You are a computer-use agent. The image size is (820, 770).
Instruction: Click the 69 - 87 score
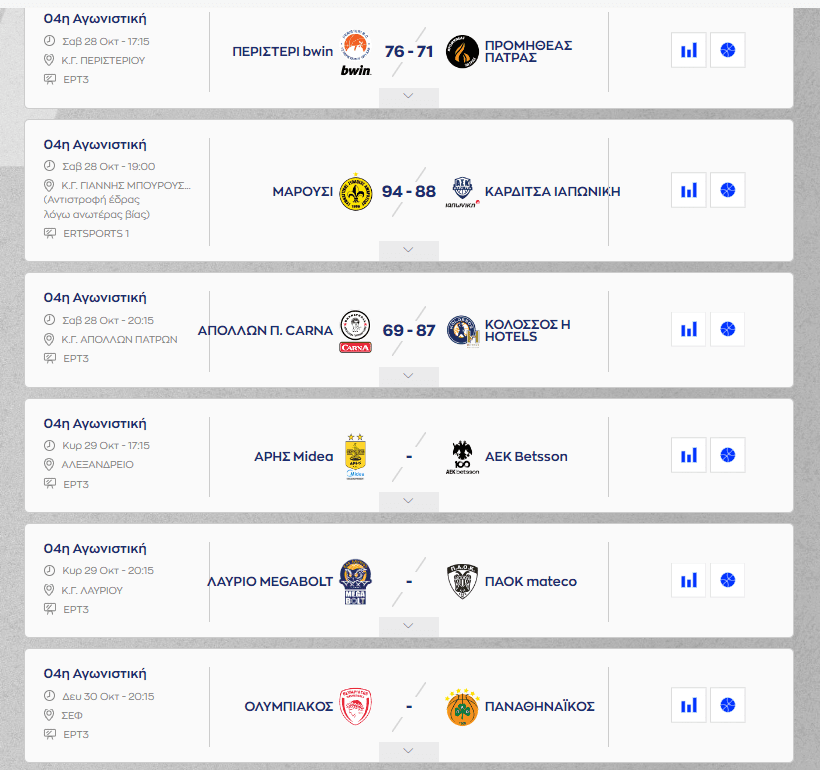pyautogui.click(x=409, y=330)
